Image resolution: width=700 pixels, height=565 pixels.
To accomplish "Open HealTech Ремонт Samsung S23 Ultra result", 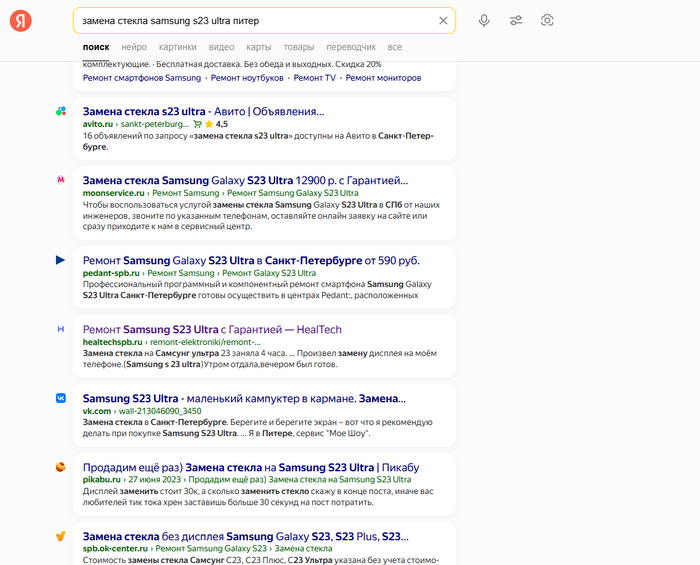I will (212, 329).
